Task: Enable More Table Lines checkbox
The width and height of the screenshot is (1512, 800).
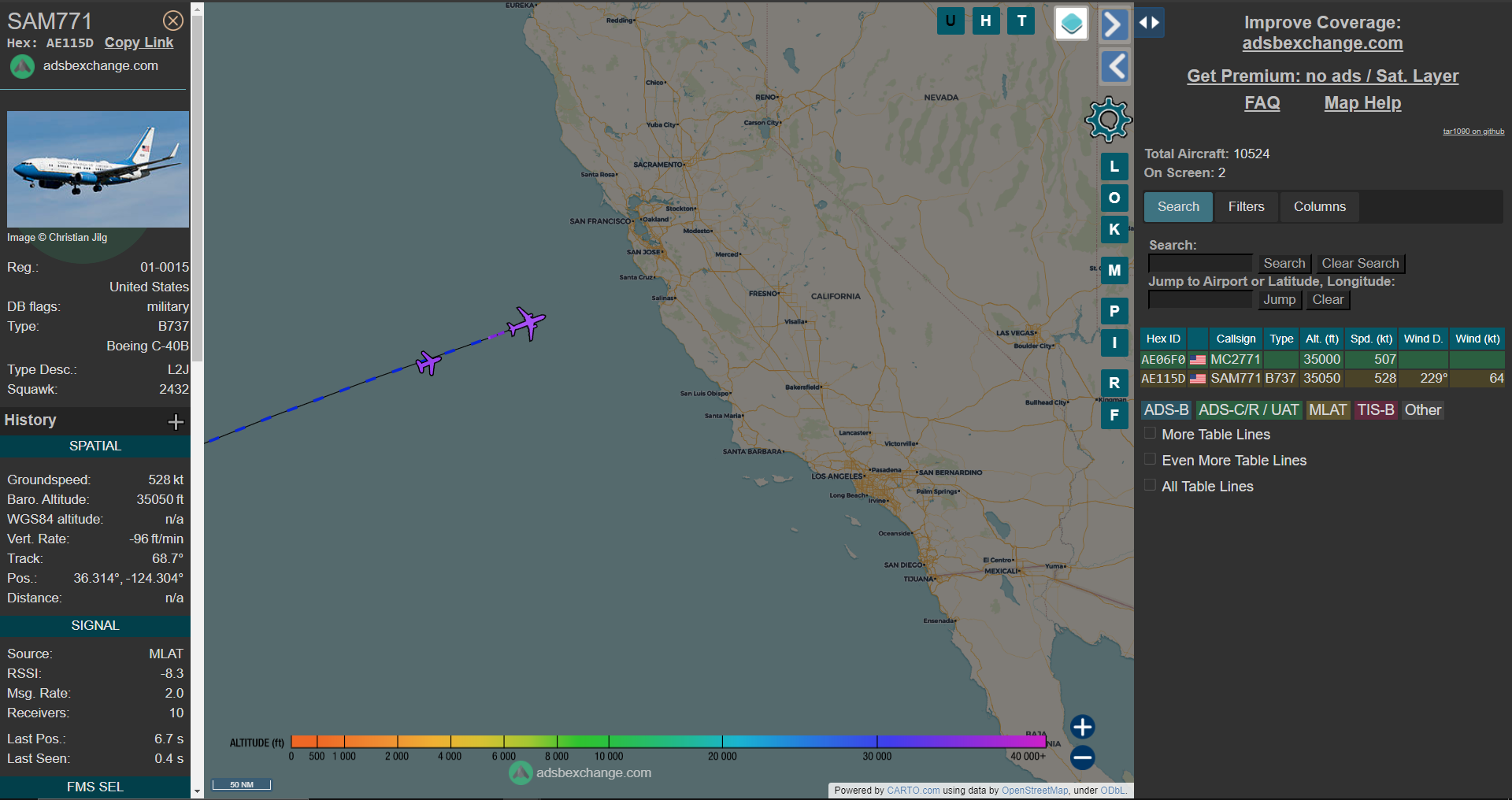Action: click(x=1150, y=433)
